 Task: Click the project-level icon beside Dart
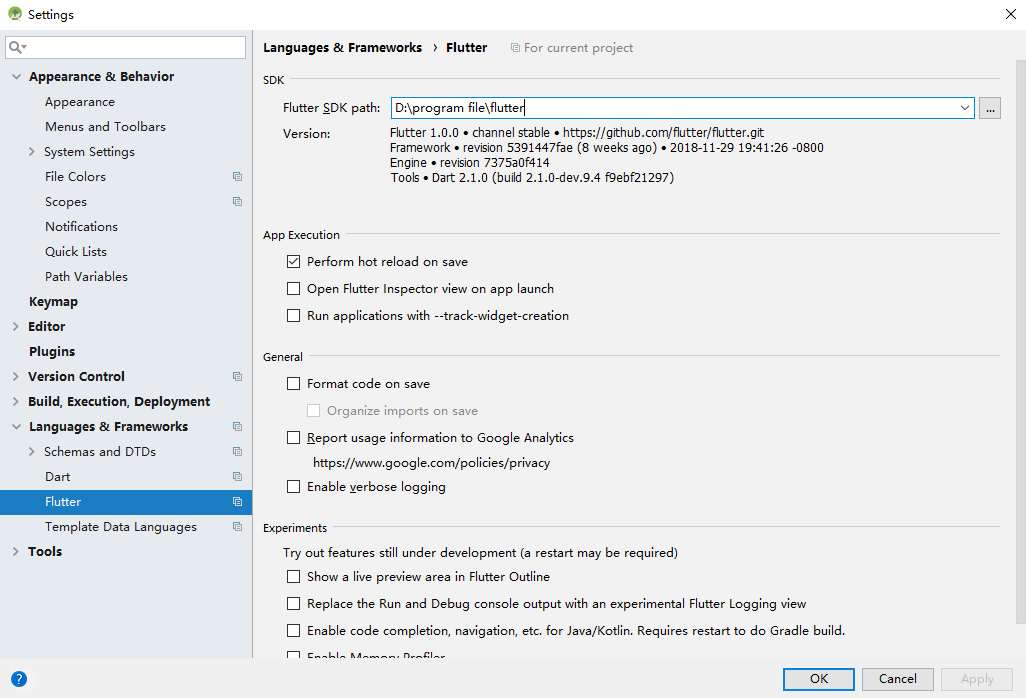coord(238,476)
